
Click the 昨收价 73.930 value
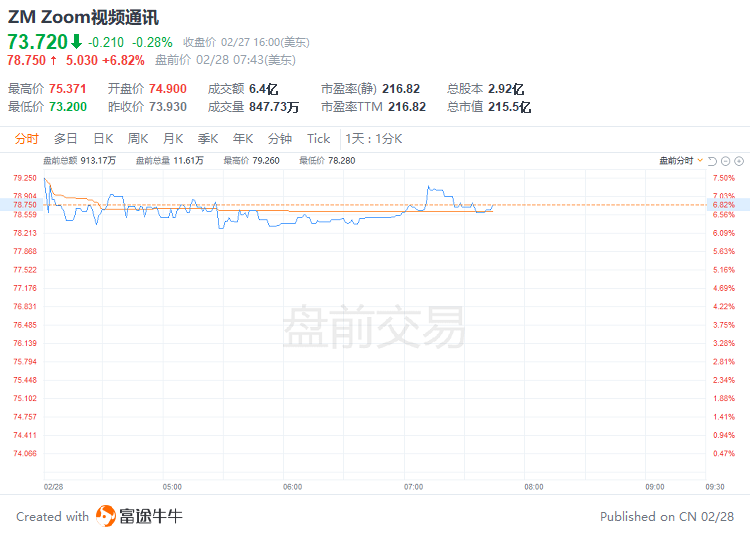pos(167,107)
